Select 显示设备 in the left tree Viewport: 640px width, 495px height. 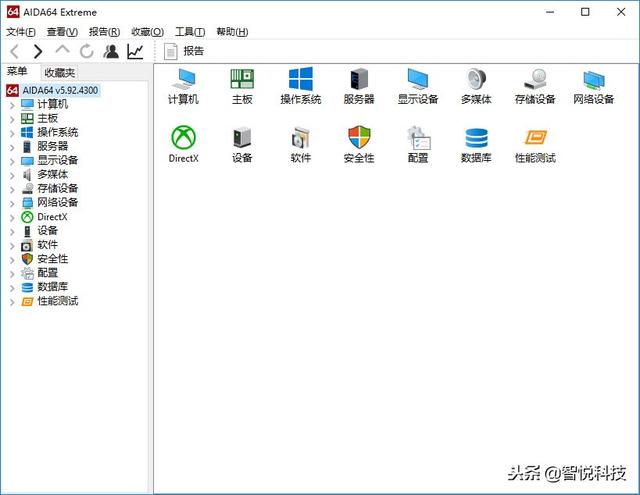click(49, 160)
